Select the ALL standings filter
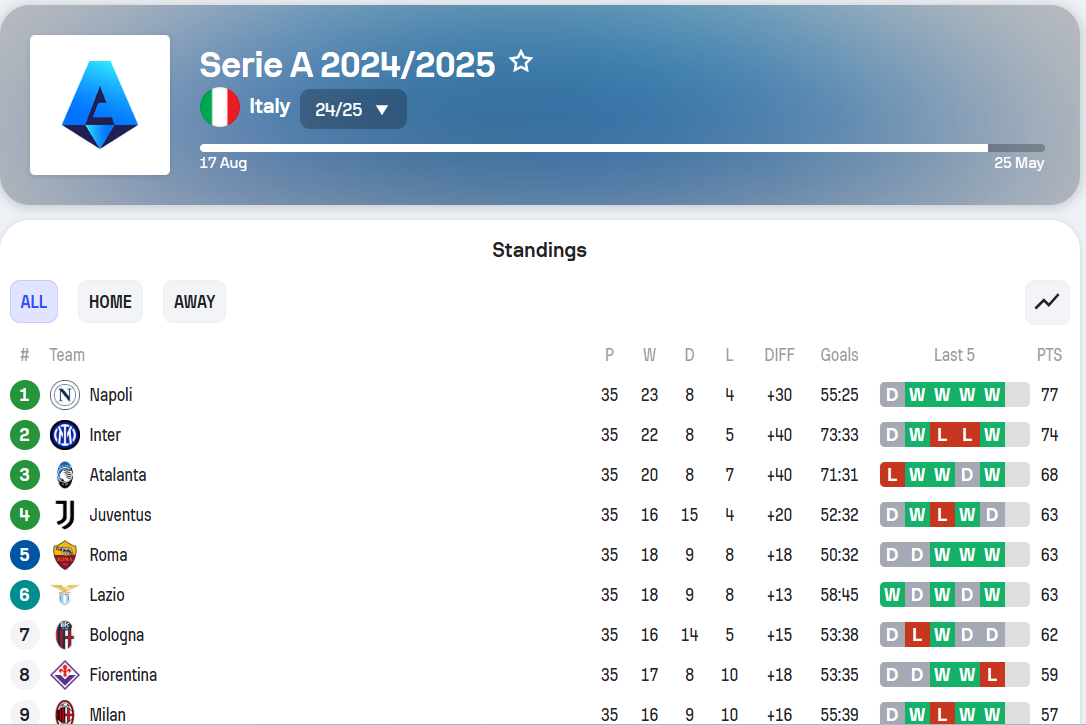 click(34, 302)
